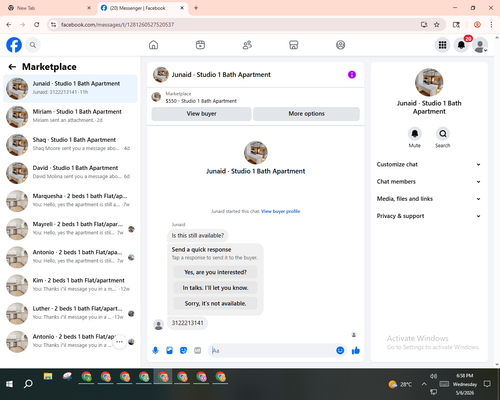Open the Marquesha - 2 beds chat
The width and height of the screenshot is (500, 400).
tap(70, 201)
